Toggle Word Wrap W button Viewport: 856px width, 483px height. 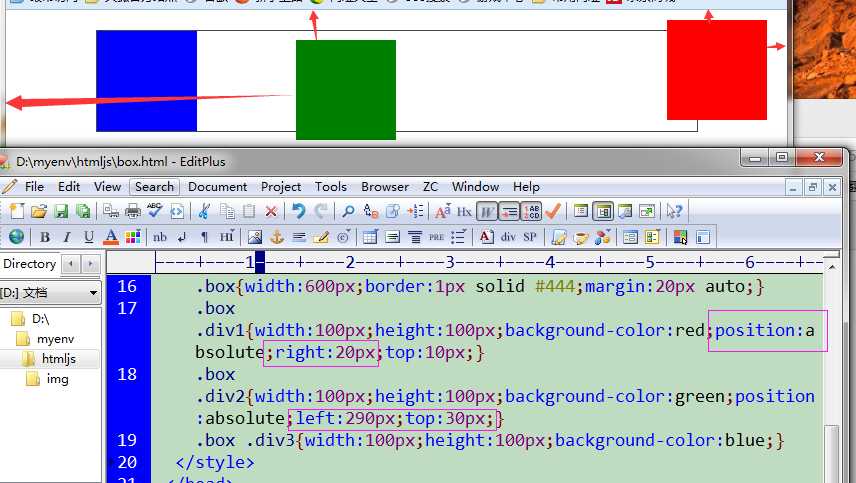click(486, 211)
